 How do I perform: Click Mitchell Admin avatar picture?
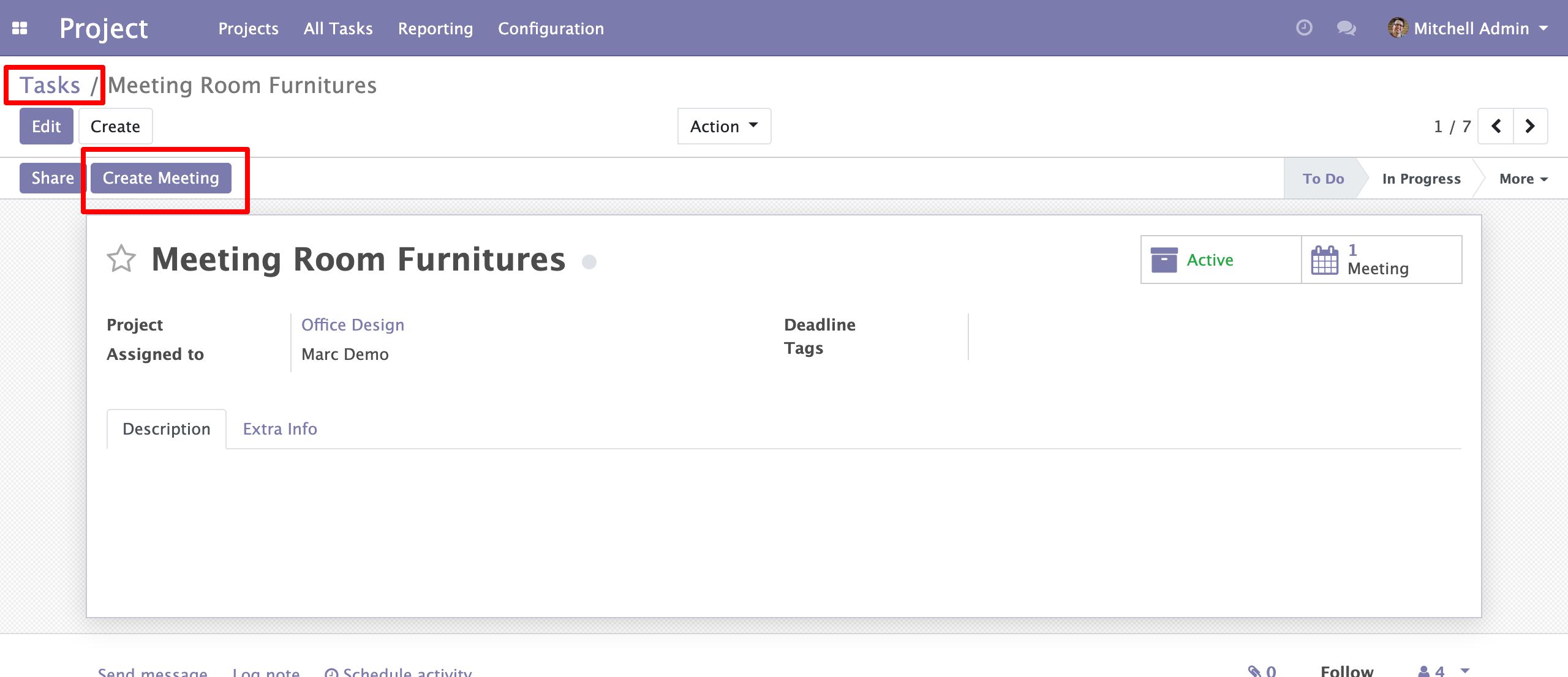pyautogui.click(x=1398, y=28)
